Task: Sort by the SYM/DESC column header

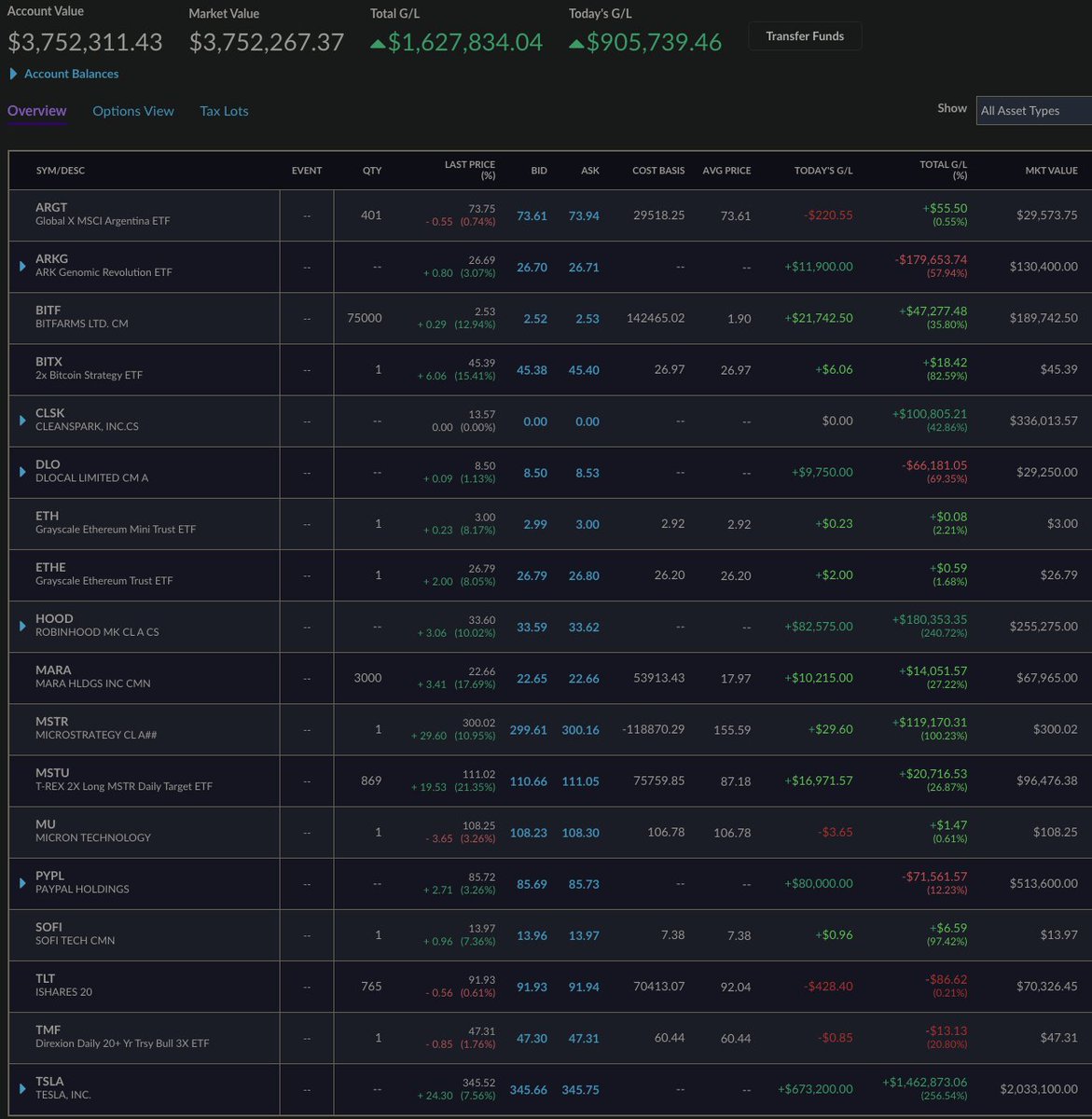Action: pos(61,171)
